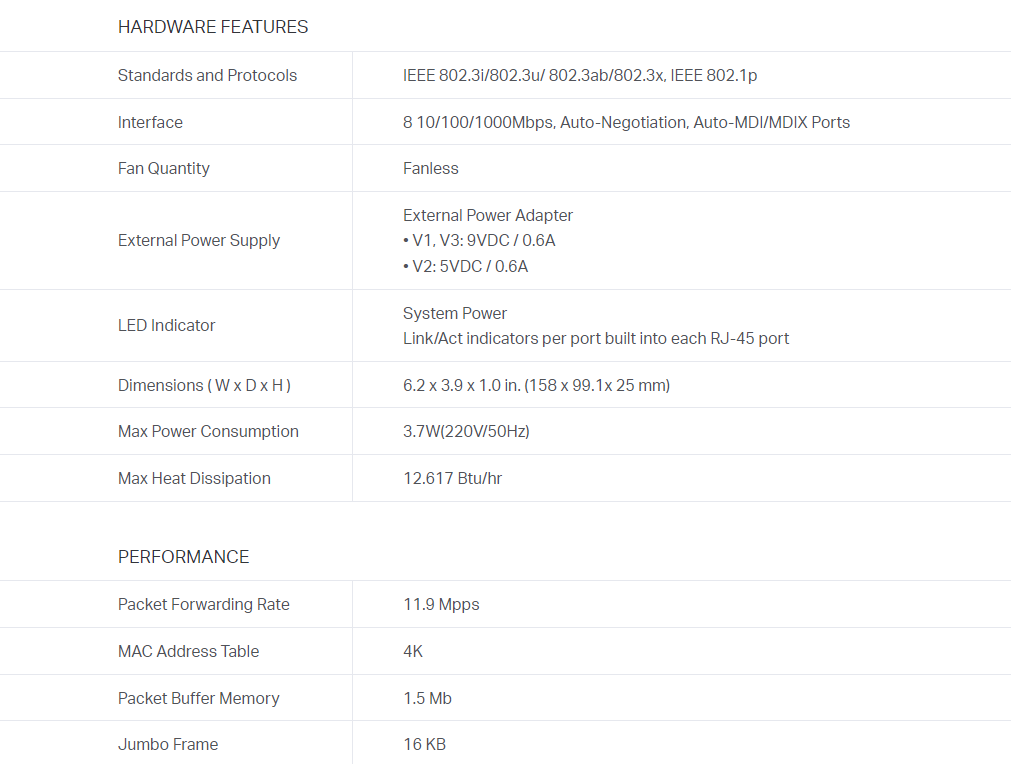Click the 3.7W(220V/50Hz) power consumption value
1016x764 pixels.
tap(466, 432)
